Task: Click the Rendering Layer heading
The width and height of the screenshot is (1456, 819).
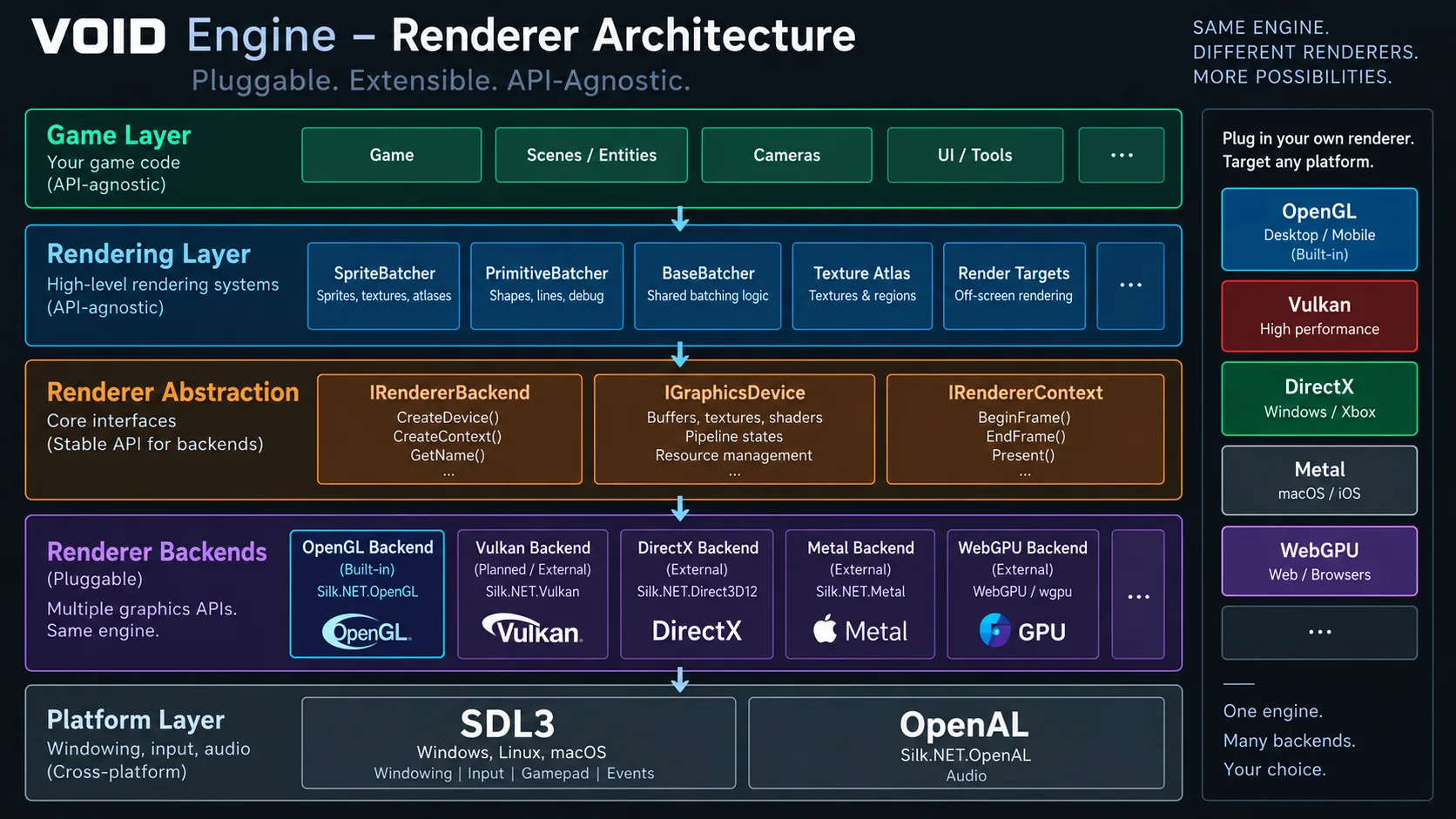Action: (148, 254)
